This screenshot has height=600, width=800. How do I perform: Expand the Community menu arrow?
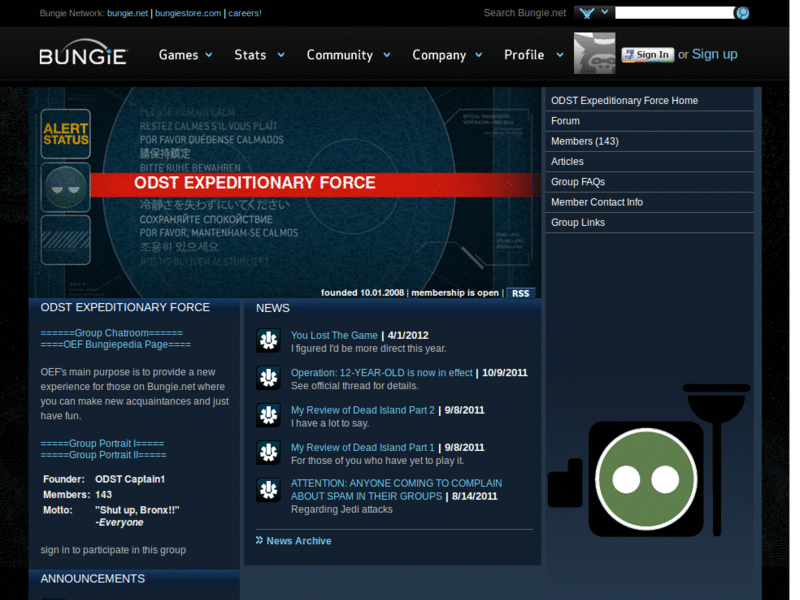pos(387,55)
